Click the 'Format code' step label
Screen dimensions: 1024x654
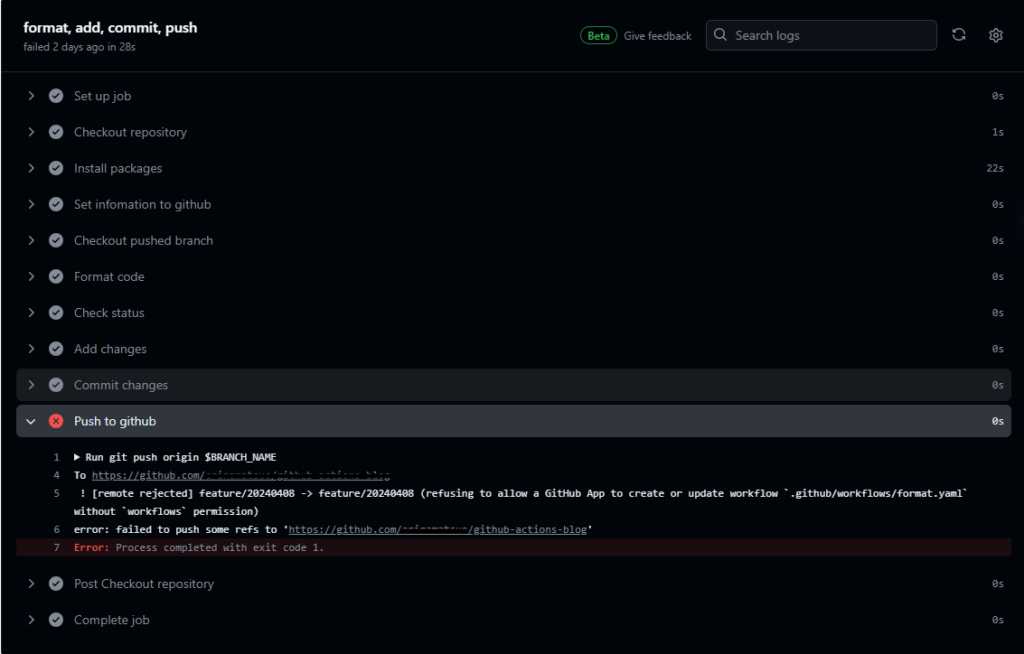(x=109, y=277)
